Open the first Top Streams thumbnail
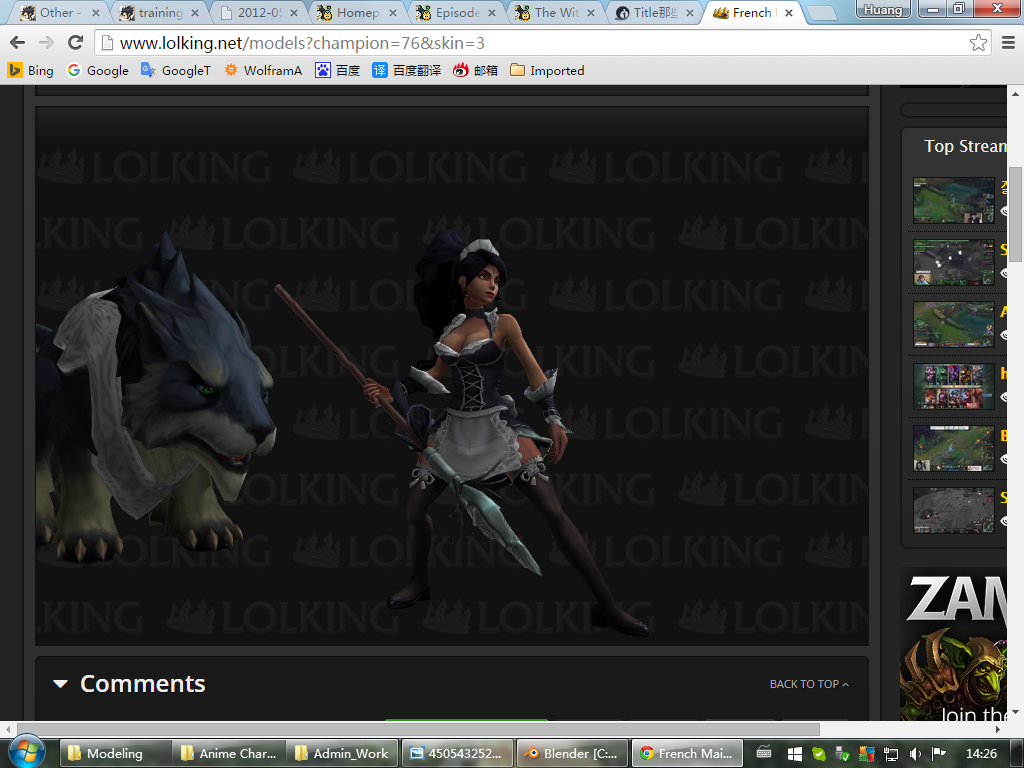The width and height of the screenshot is (1024, 768). (x=953, y=200)
